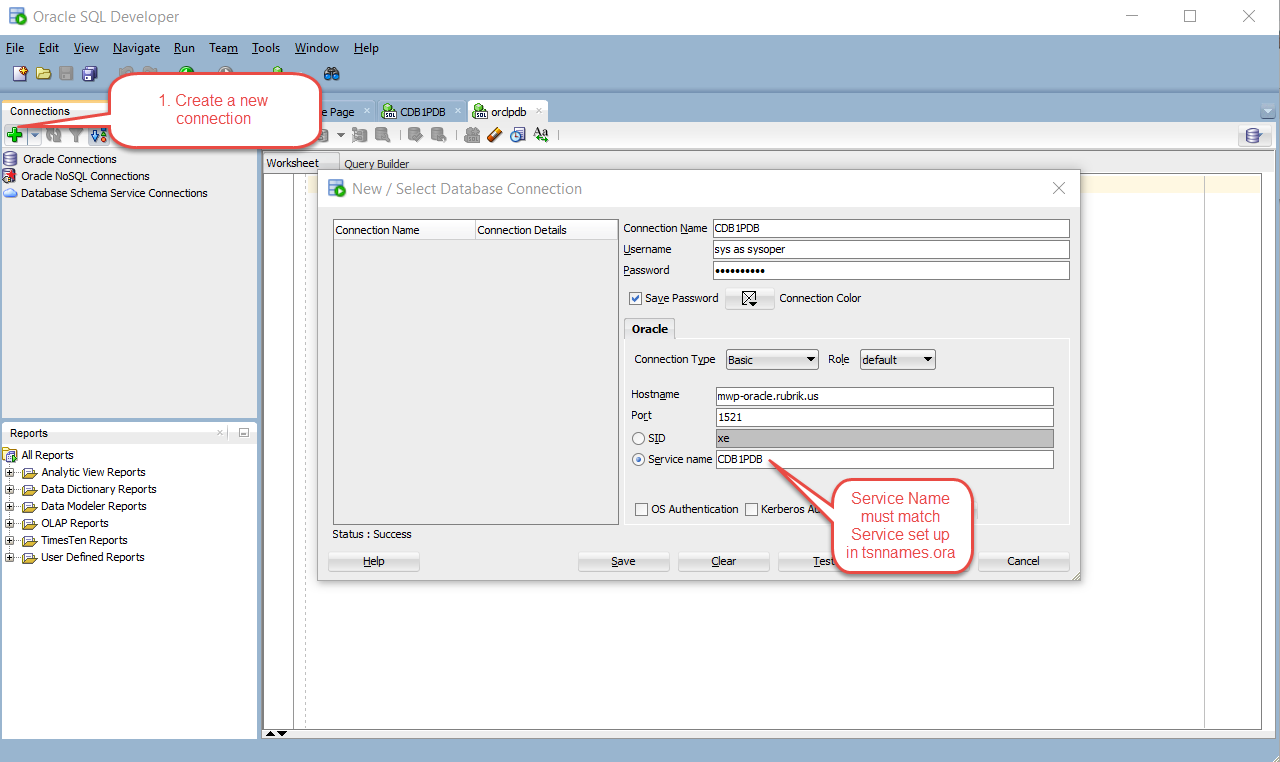This screenshot has height=762, width=1280.
Task: Click the Cancel button in the dialog
Action: (x=1023, y=561)
